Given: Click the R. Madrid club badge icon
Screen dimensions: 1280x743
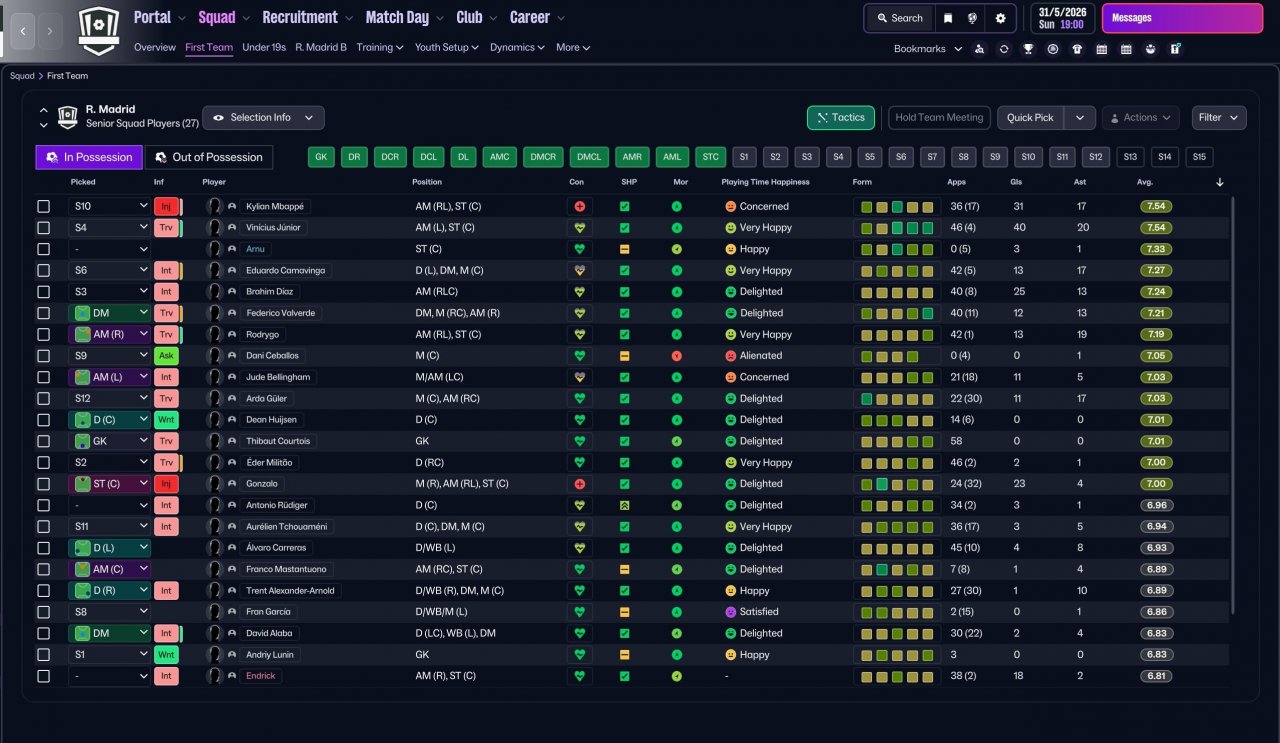Looking at the screenshot, I should pos(99,32).
